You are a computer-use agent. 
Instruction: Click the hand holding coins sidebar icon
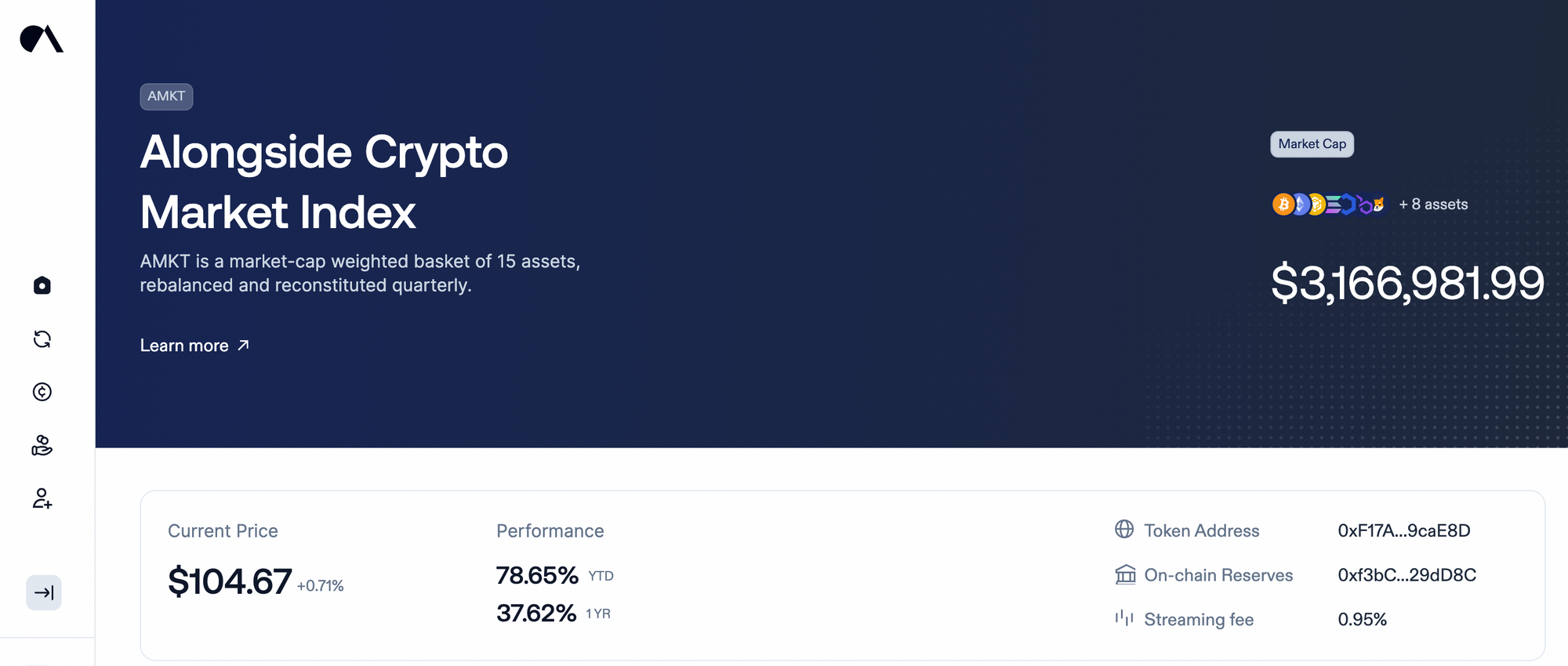[42, 445]
